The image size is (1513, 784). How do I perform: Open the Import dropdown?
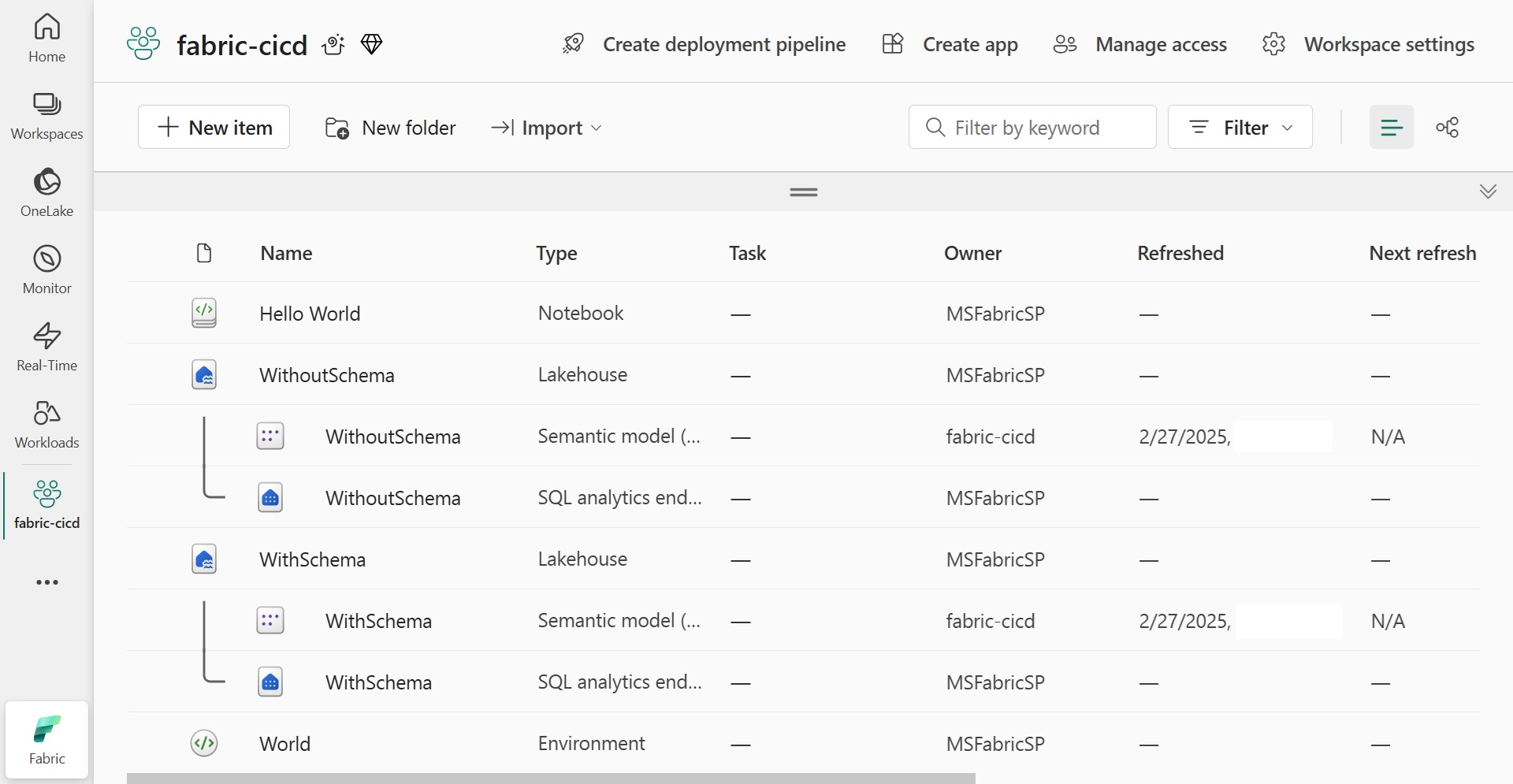click(x=546, y=128)
